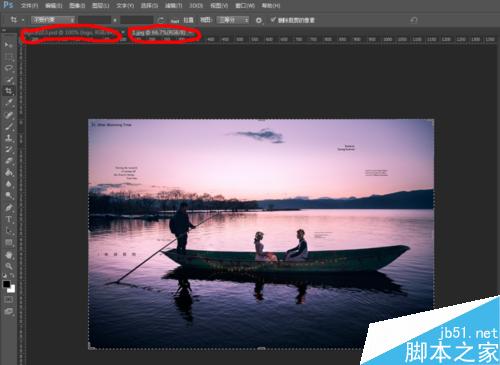The height and width of the screenshot is (365, 500).
Task: Select the Rectangular Marquee tool
Action: tap(9, 56)
